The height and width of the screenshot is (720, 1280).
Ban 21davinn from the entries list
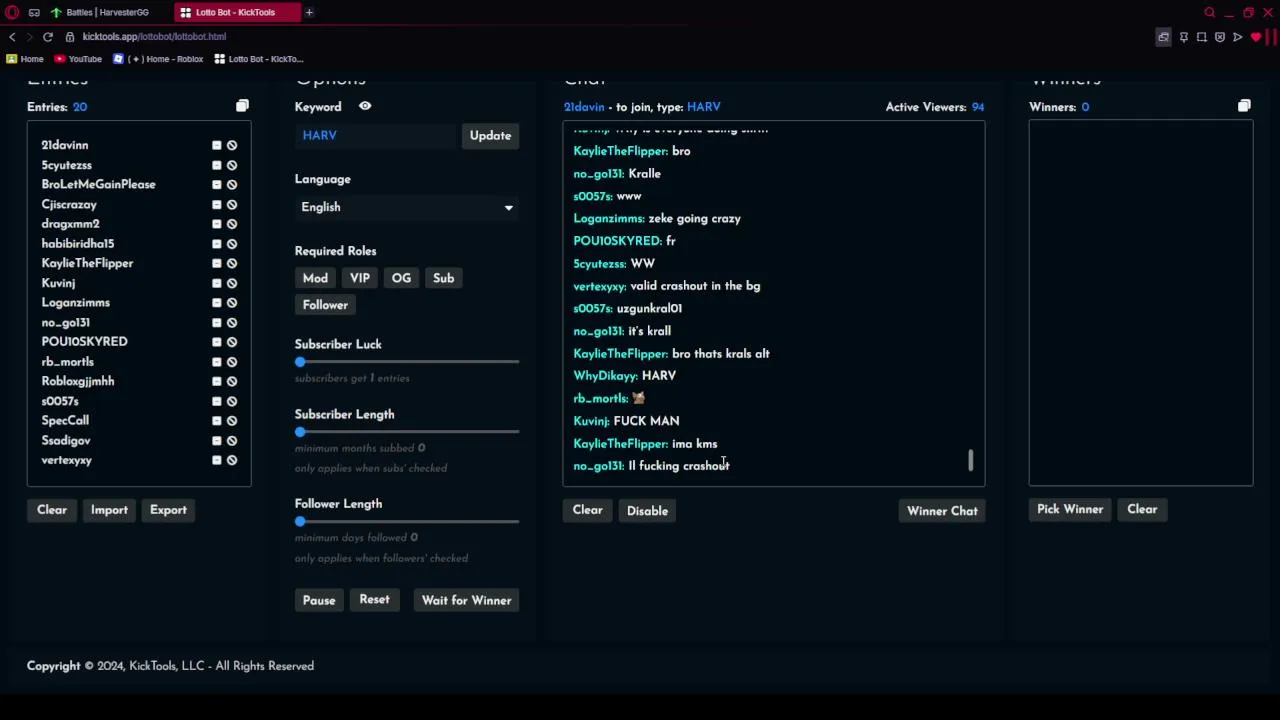(232, 145)
